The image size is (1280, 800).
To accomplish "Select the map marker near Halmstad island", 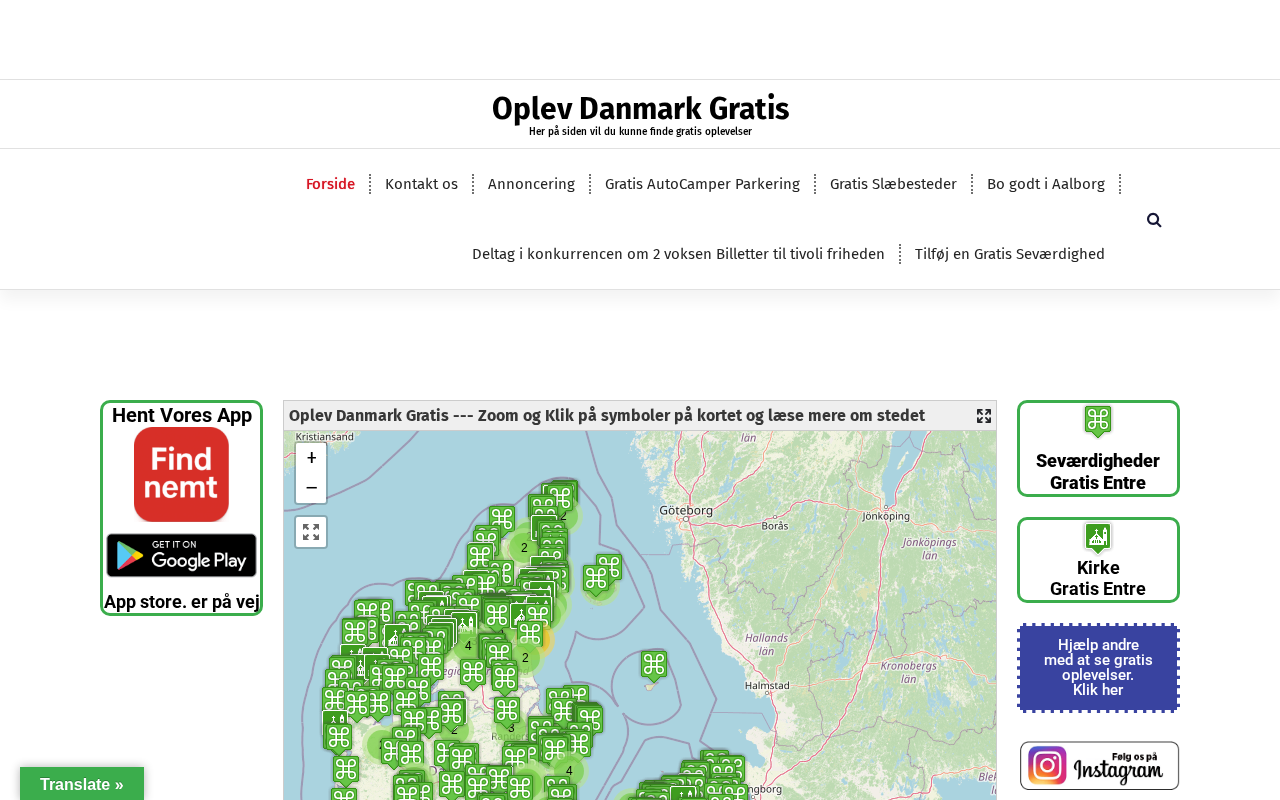I will tap(654, 666).
